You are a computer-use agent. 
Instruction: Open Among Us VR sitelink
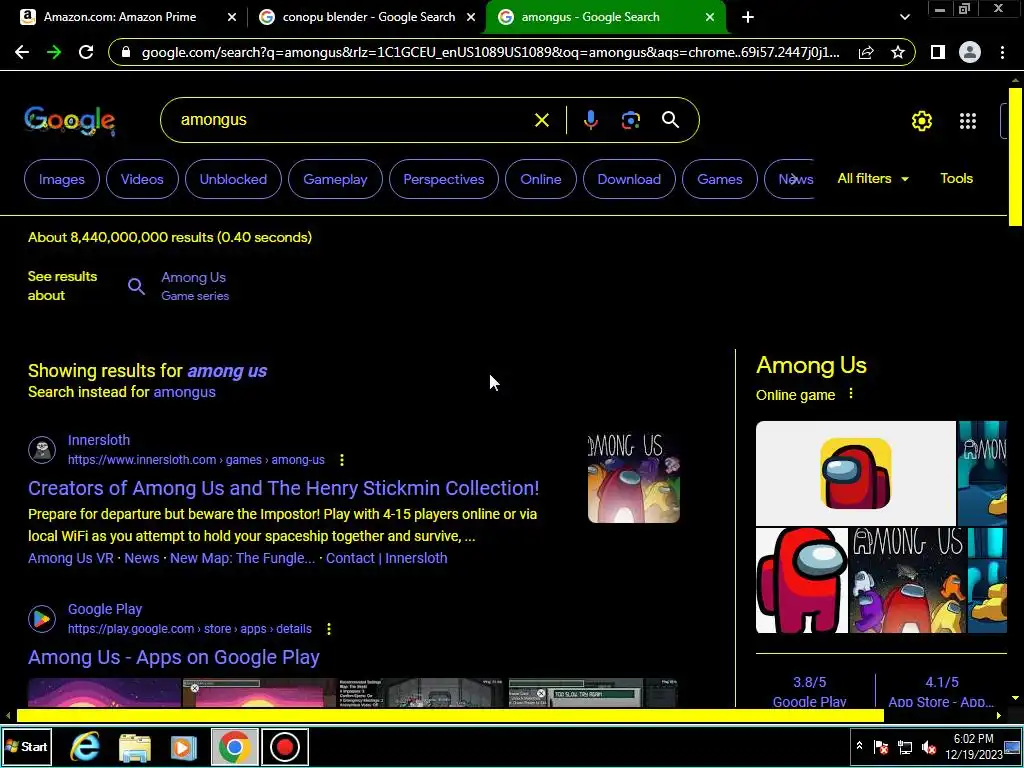(71, 558)
